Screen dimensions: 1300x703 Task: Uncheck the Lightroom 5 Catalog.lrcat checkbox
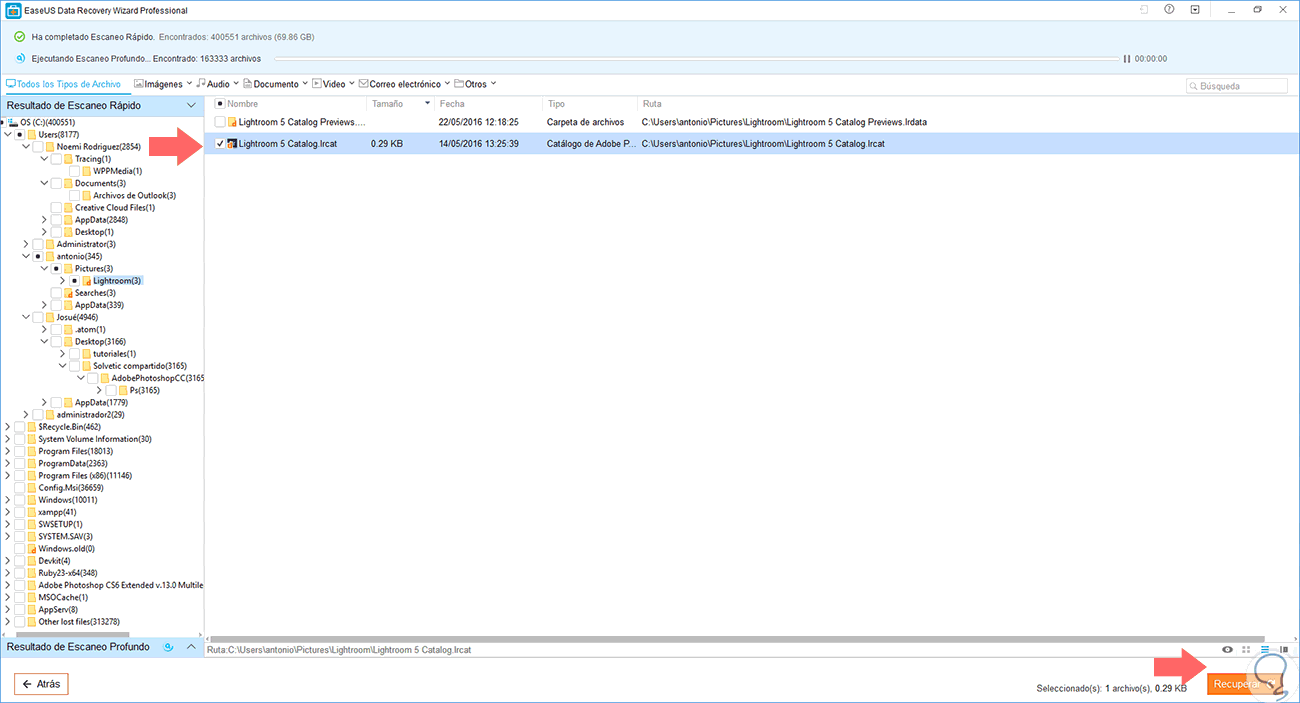[220, 144]
